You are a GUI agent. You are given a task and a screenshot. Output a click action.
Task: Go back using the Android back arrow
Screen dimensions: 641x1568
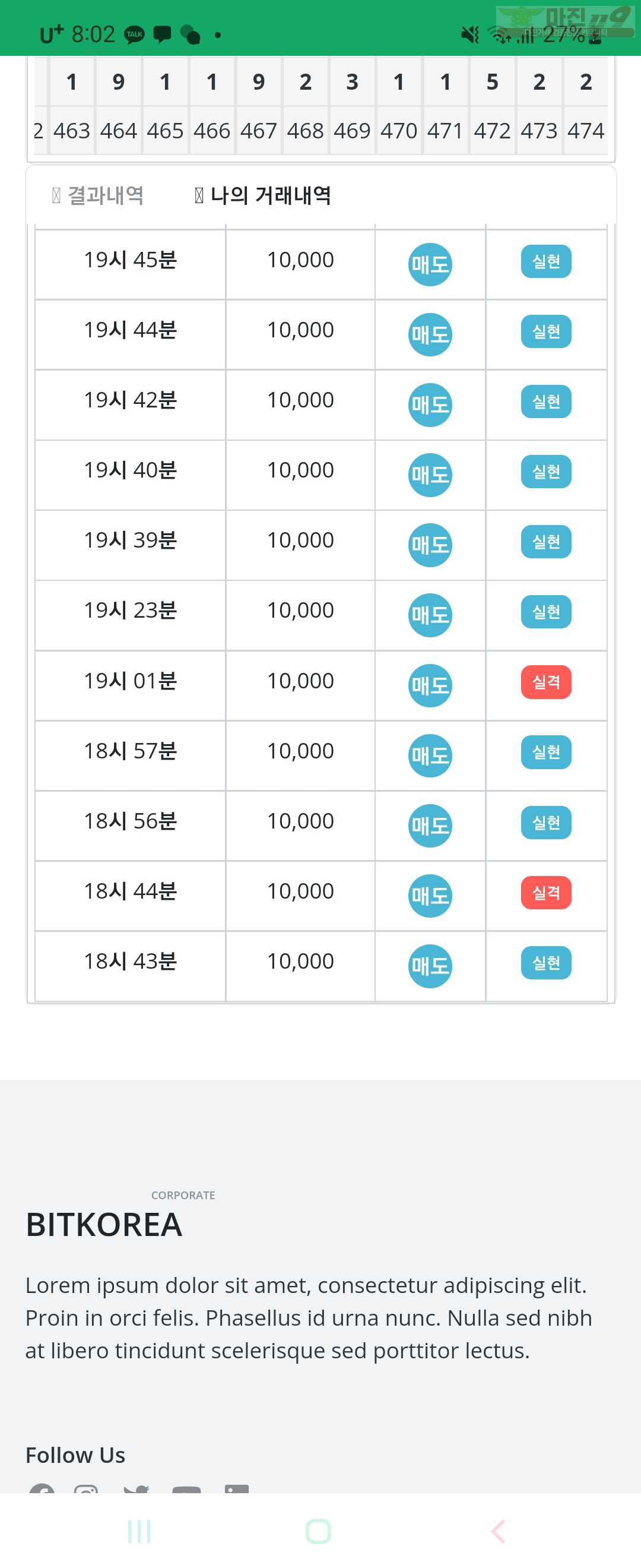497,1532
